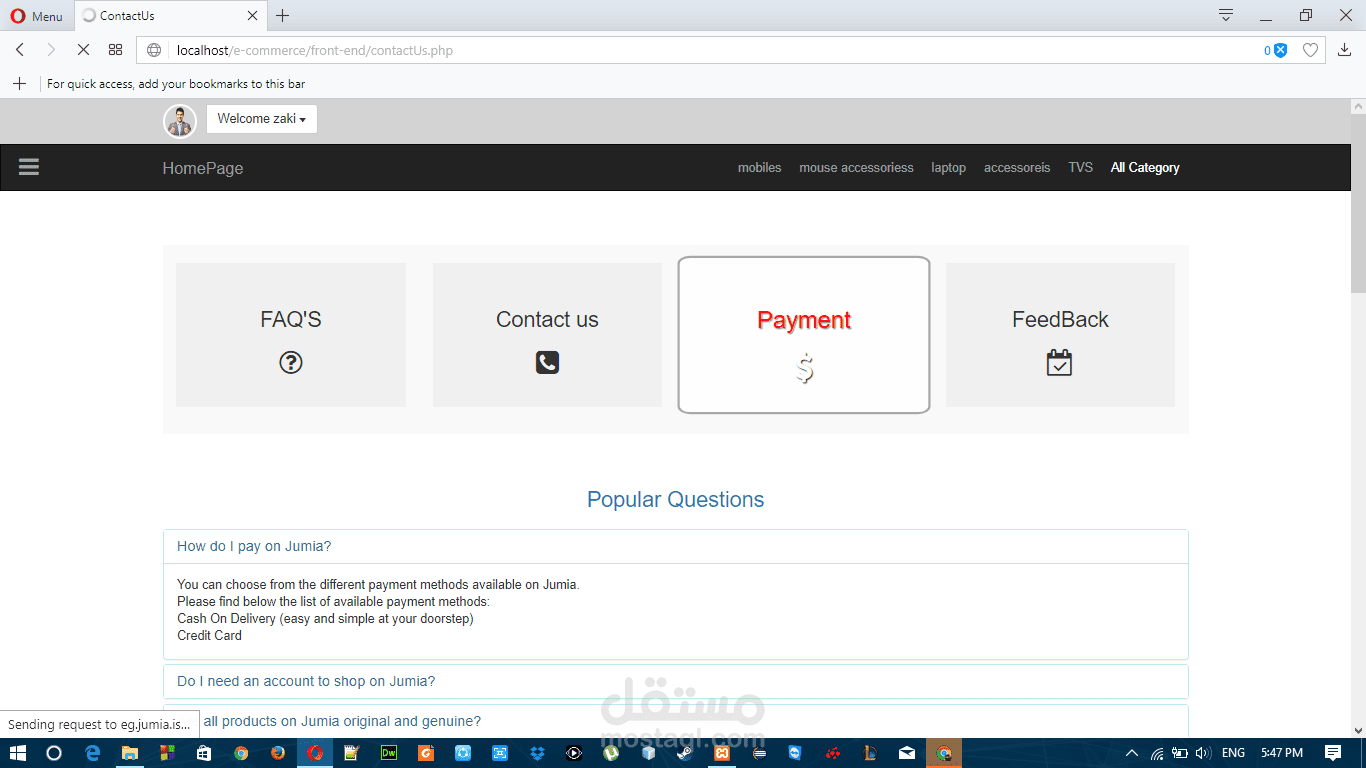Open Microsoft Store from the taskbar

204,753
